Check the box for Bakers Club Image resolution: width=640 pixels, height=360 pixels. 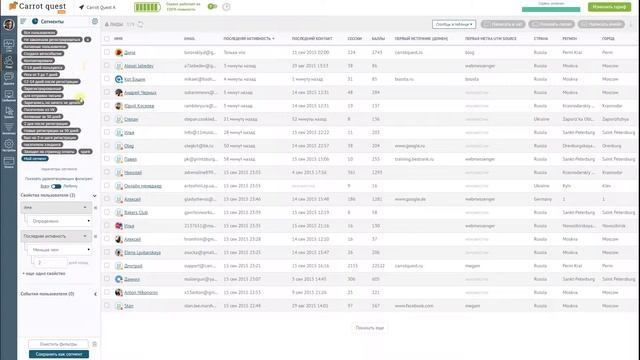click(107, 212)
